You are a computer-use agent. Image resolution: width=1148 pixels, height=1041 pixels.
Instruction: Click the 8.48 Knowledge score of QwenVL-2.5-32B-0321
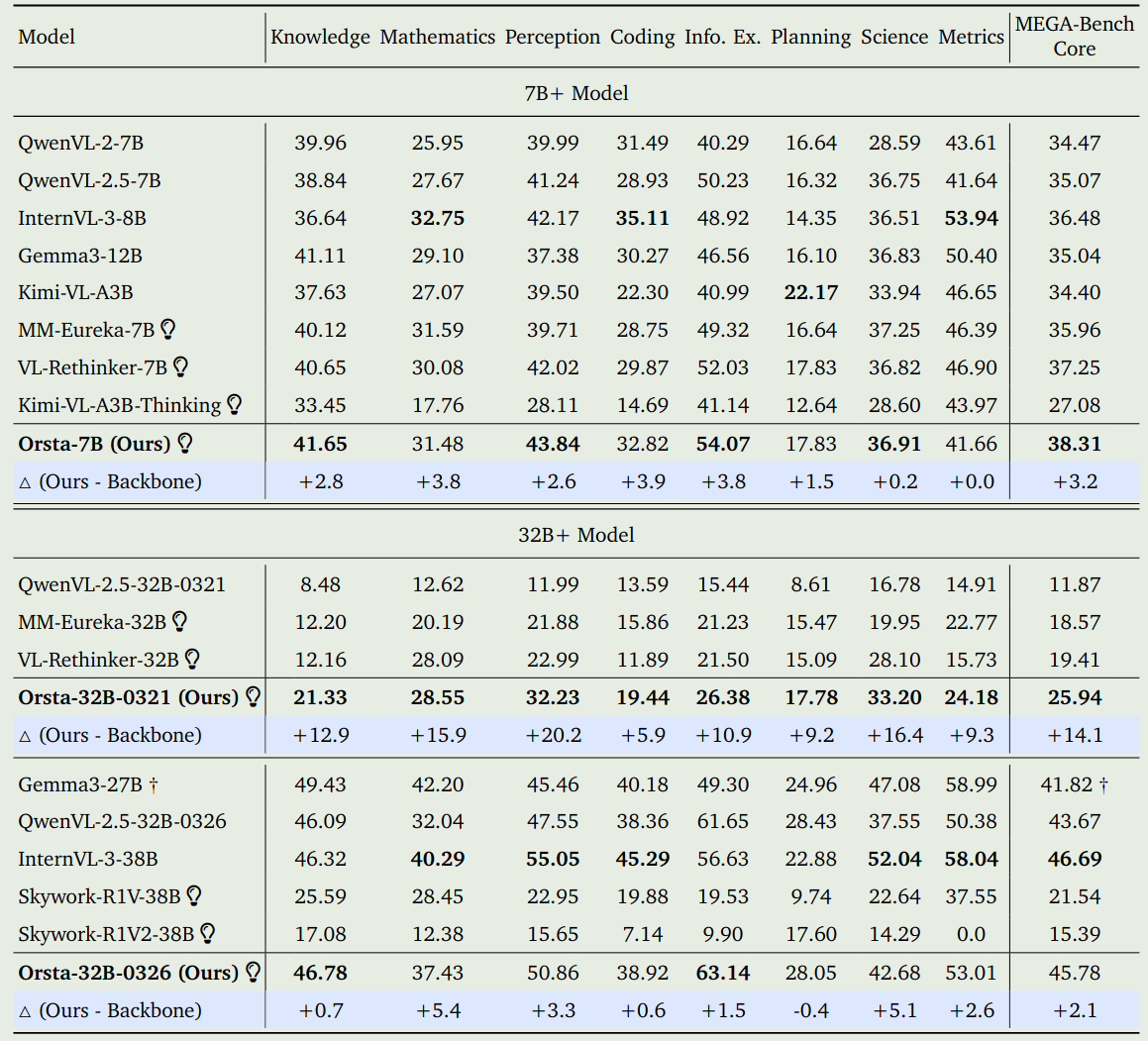point(321,584)
